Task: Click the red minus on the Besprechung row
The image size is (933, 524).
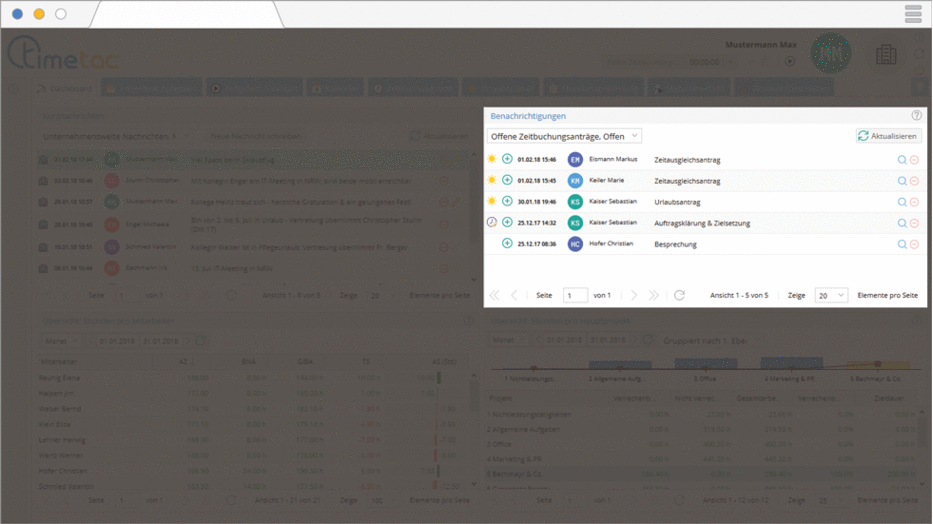Action: (x=914, y=244)
